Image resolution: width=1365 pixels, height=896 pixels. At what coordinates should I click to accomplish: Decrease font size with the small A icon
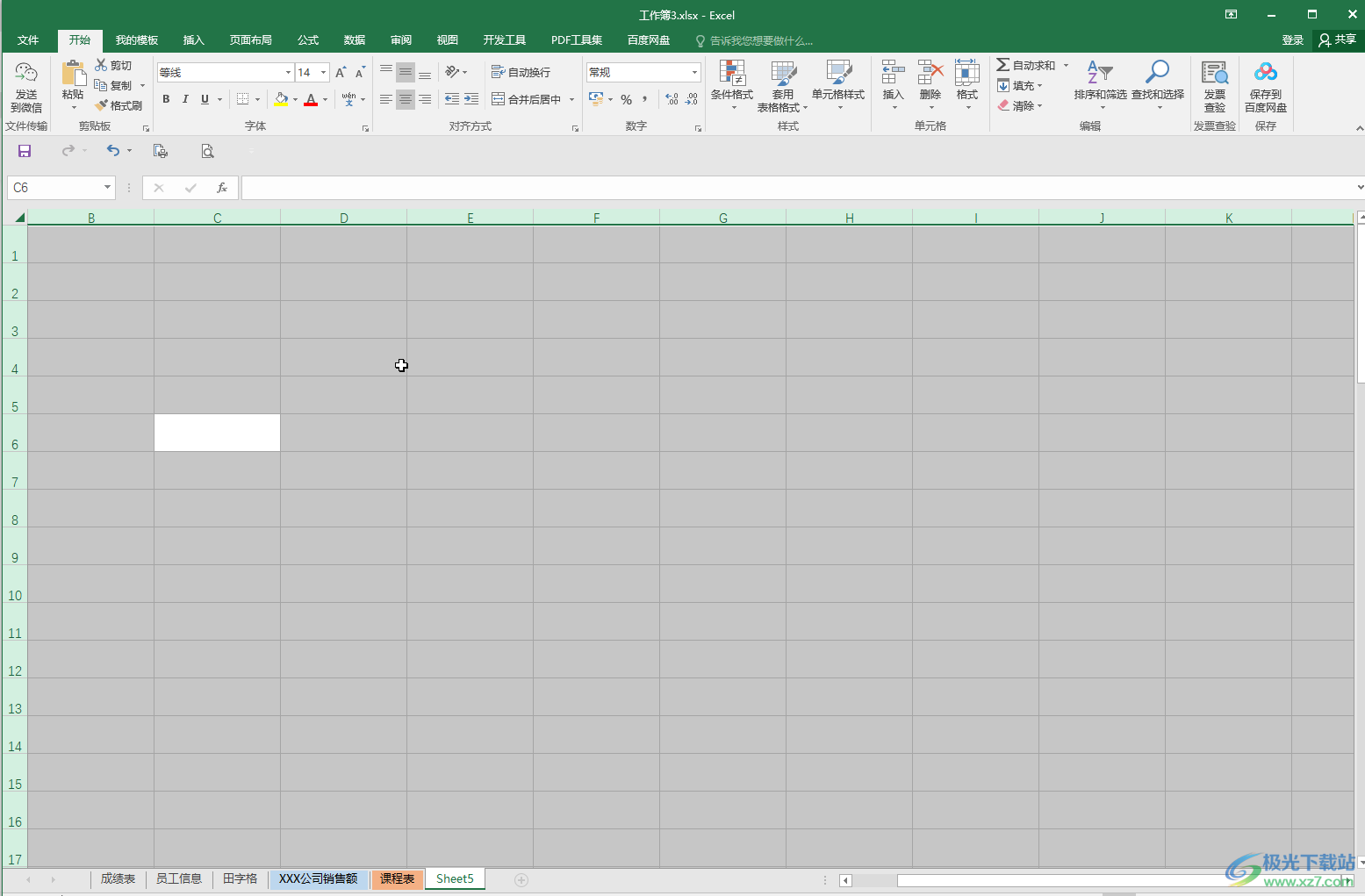(360, 73)
